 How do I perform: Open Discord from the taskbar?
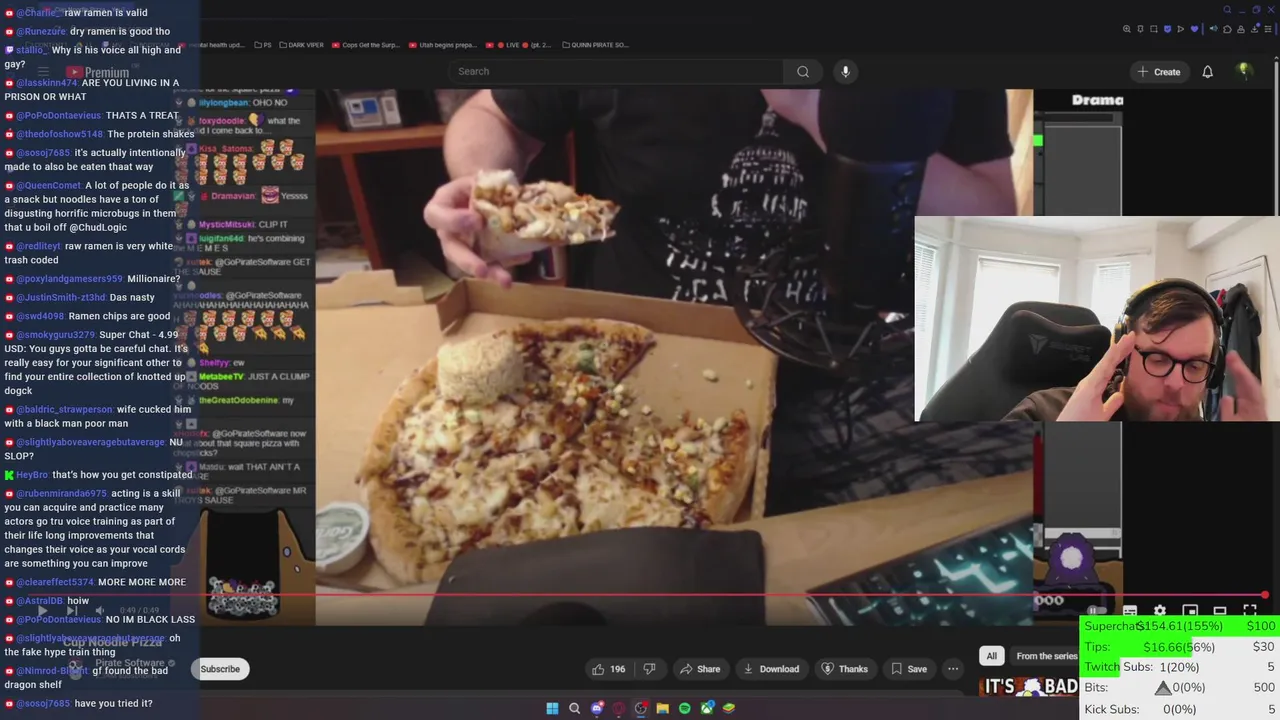click(x=597, y=708)
